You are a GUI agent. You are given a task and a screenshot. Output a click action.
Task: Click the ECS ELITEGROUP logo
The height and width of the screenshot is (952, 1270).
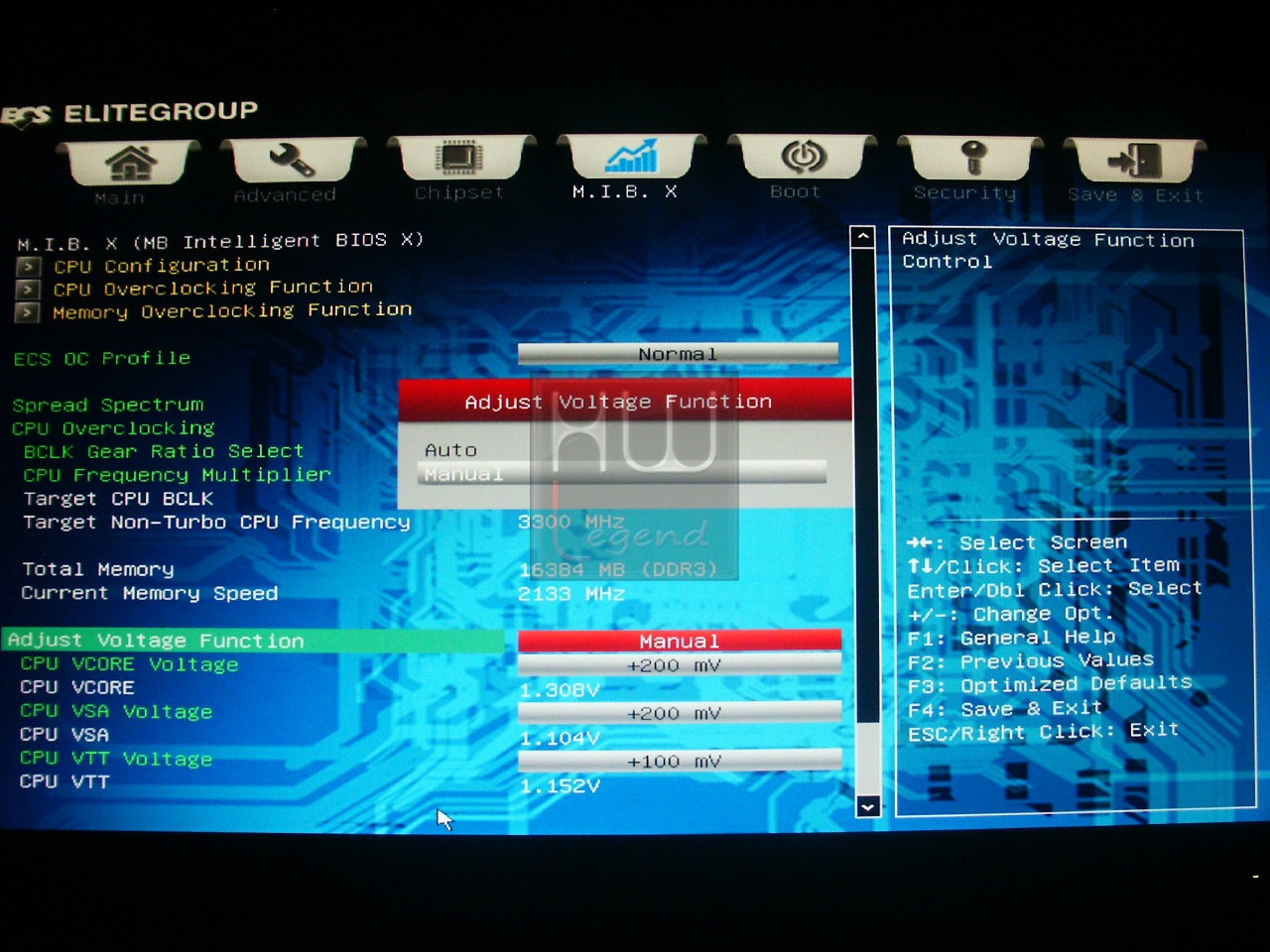130,113
